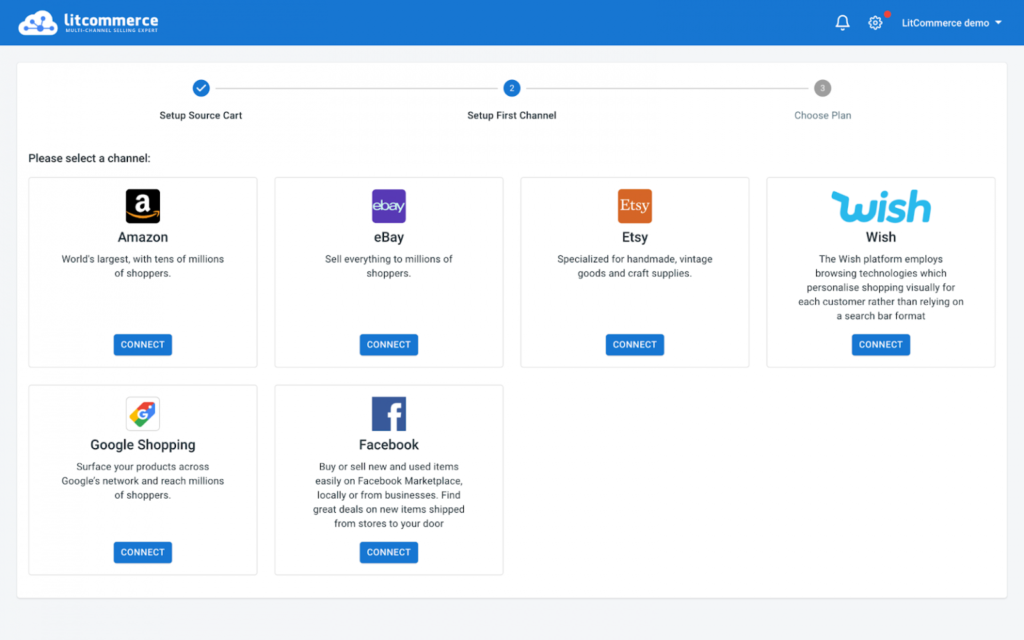Viewport: 1024px width, 640px height.
Task: Open the notifications bell
Action: click(842, 23)
